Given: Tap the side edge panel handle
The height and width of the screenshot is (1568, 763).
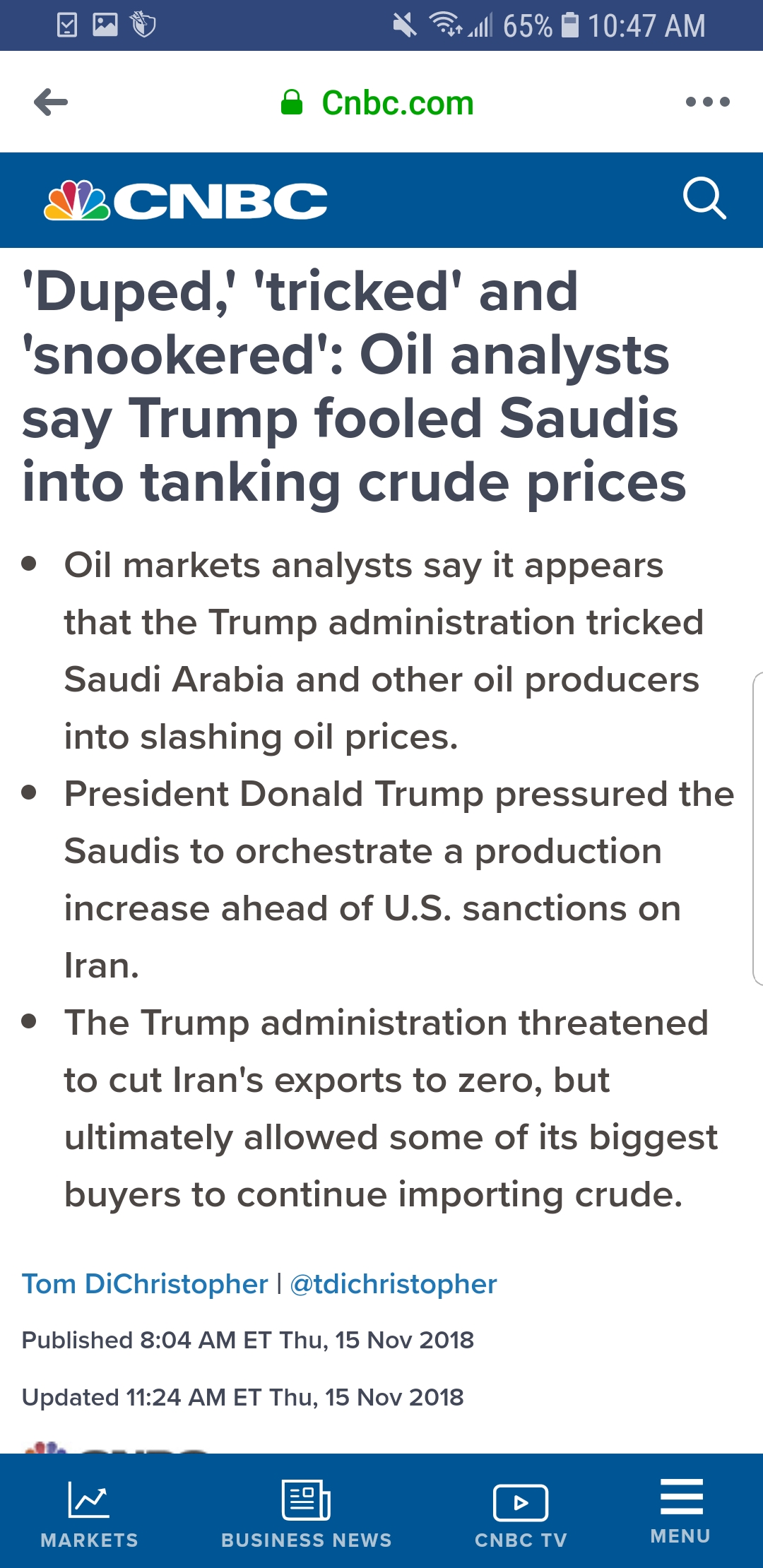Looking at the screenshot, I should tap(757, 828).
